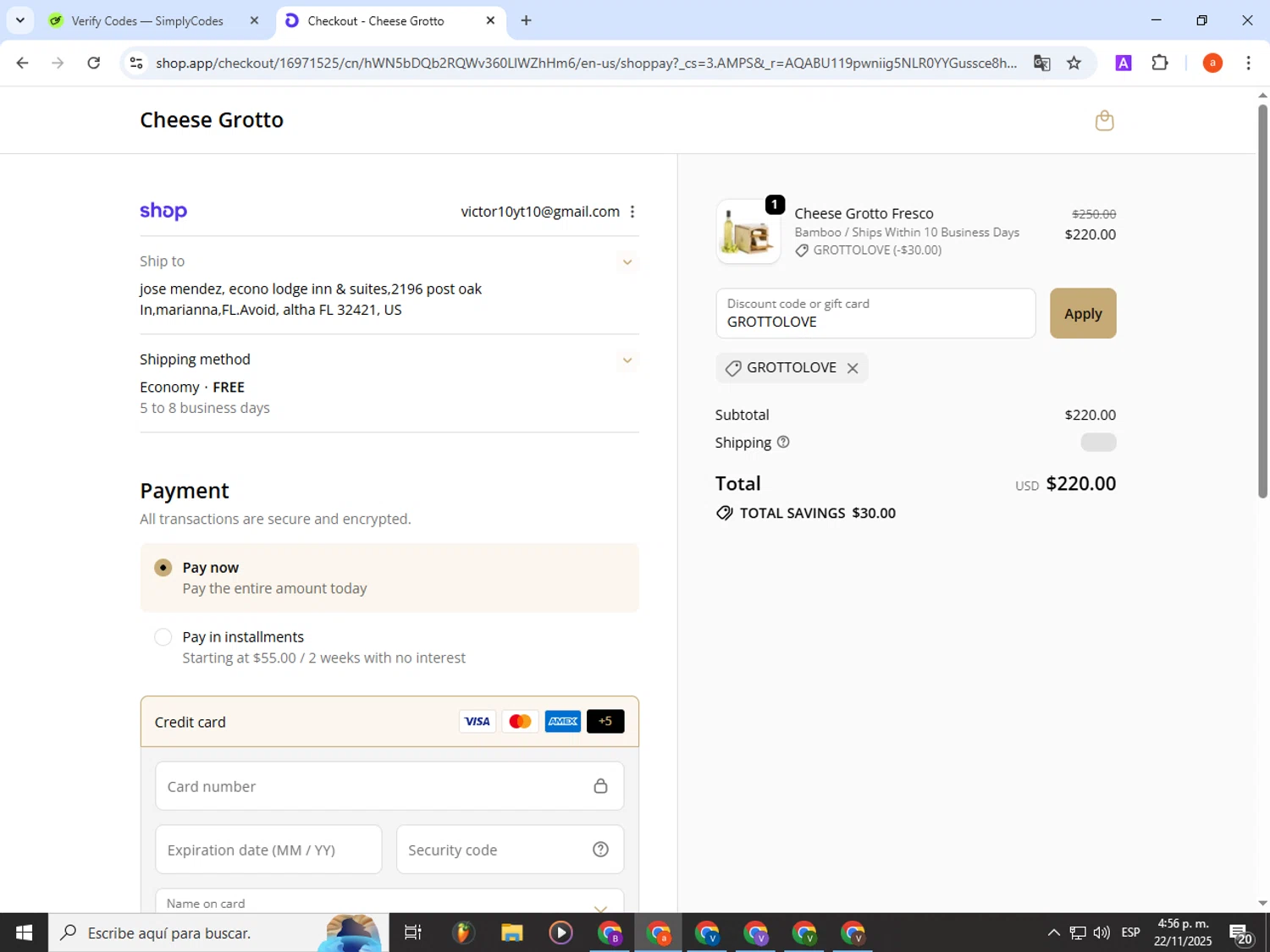The height and width of the screenshot is (952, 1270).
Task: Apply the discount code
Action: [x=1083, y=313]
